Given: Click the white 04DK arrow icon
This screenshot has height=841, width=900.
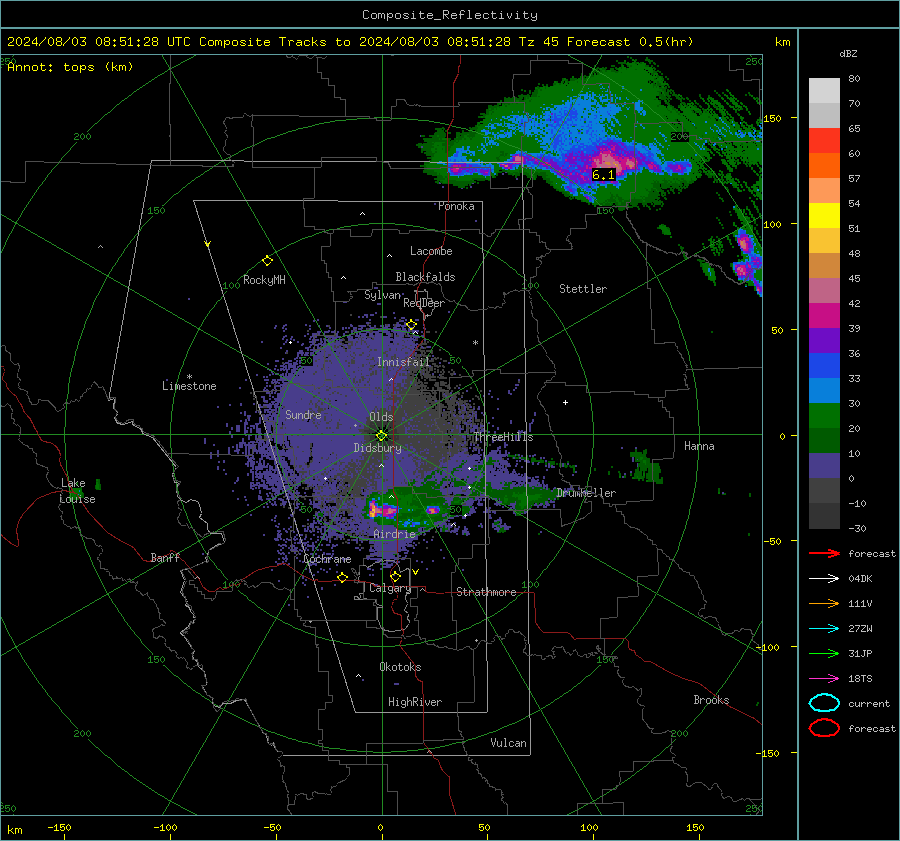Looking at the screenshot, I should pos(824,578).
